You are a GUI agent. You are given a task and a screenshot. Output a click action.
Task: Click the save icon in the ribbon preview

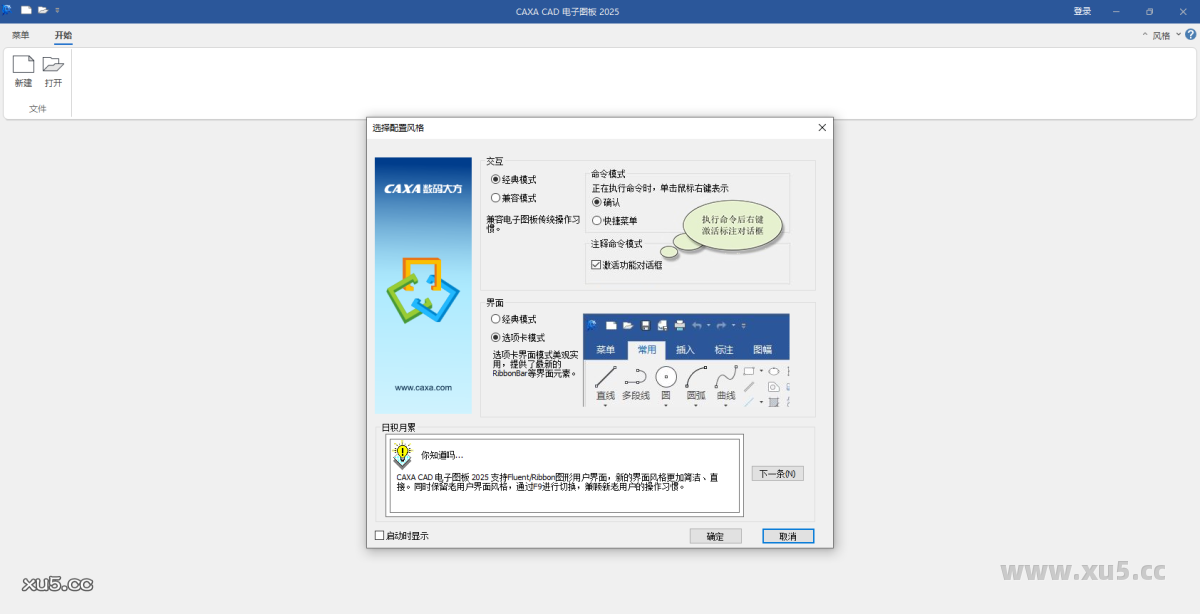click(x=646, y=325)
